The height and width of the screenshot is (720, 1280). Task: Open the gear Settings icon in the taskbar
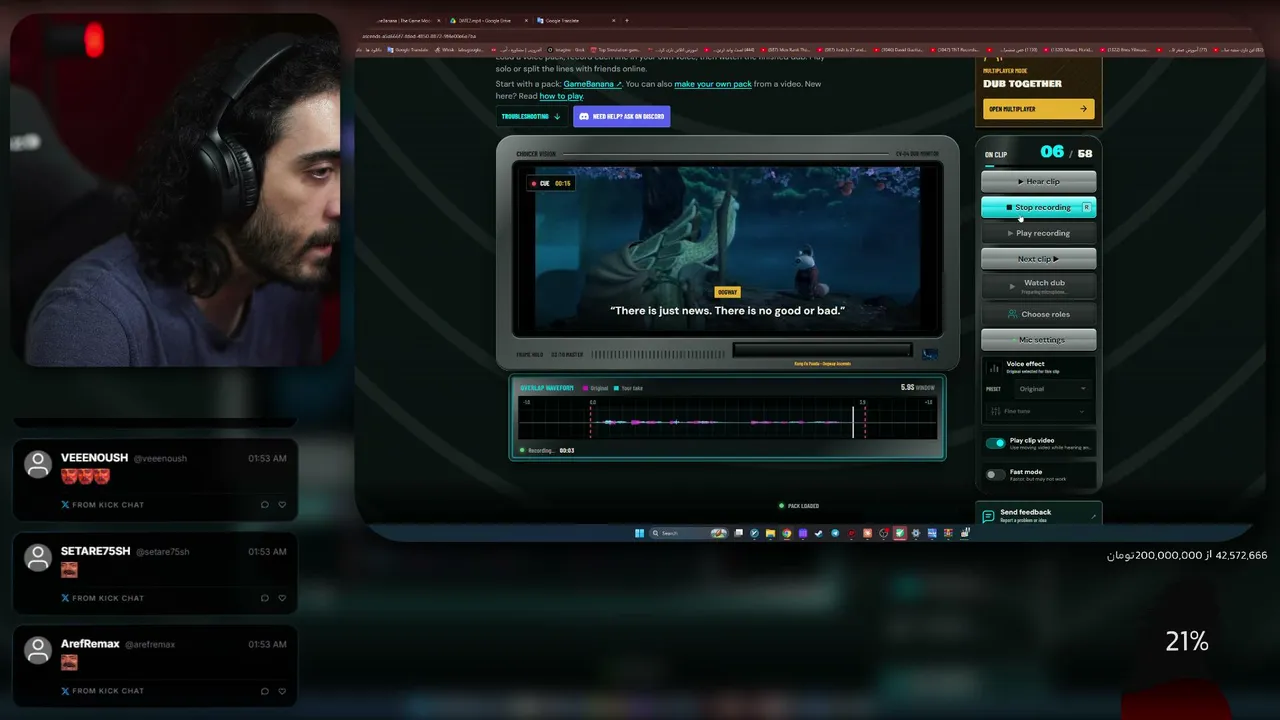tap(916, 533)
